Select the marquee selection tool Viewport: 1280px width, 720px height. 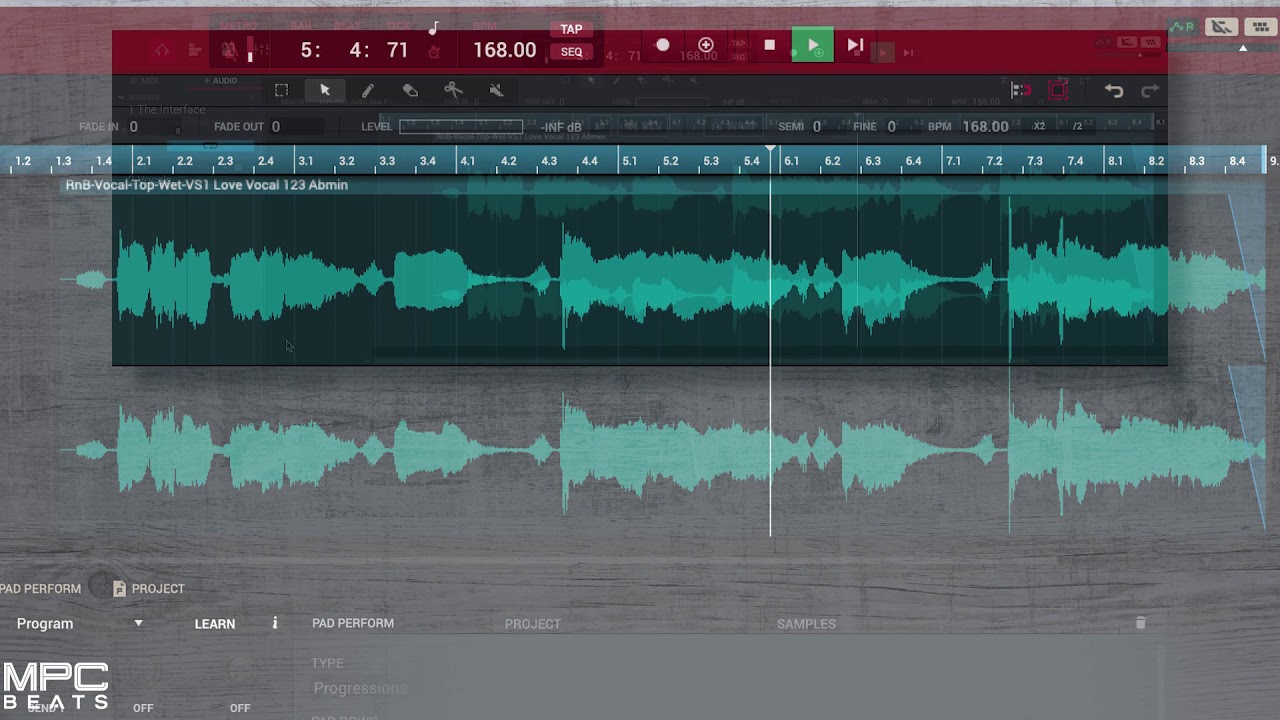click(x=281, y=90)
